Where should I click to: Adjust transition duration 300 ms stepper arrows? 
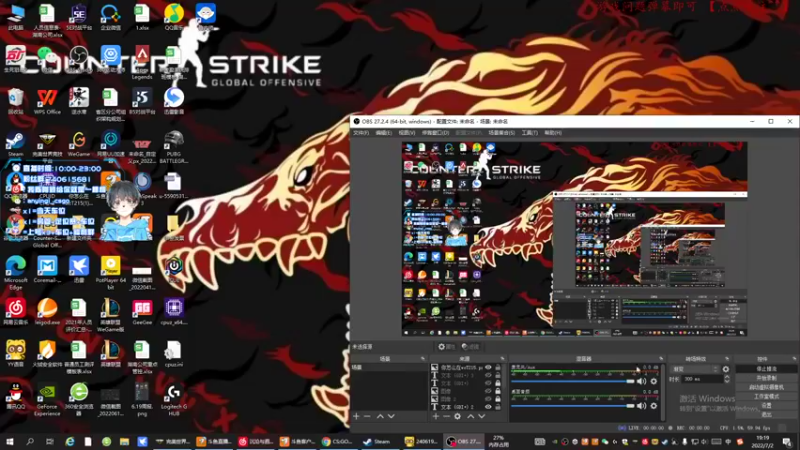coord(728,379)
